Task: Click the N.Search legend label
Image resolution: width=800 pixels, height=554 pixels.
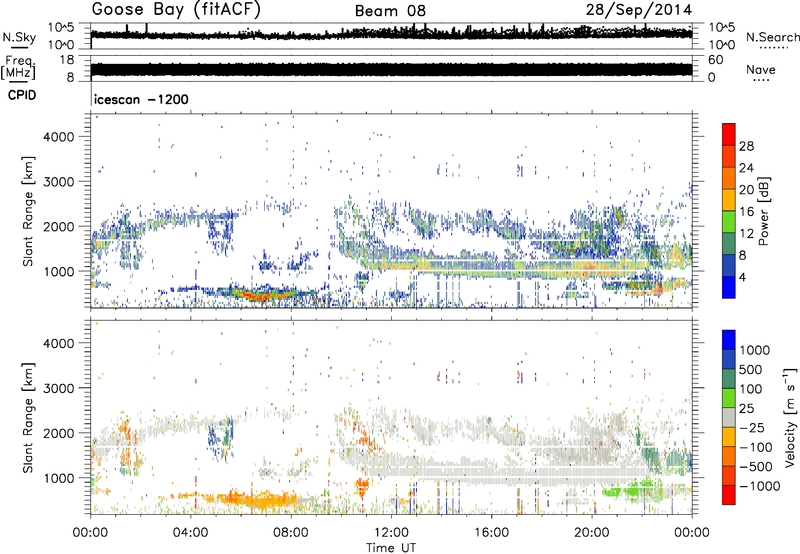Action: 772,37
